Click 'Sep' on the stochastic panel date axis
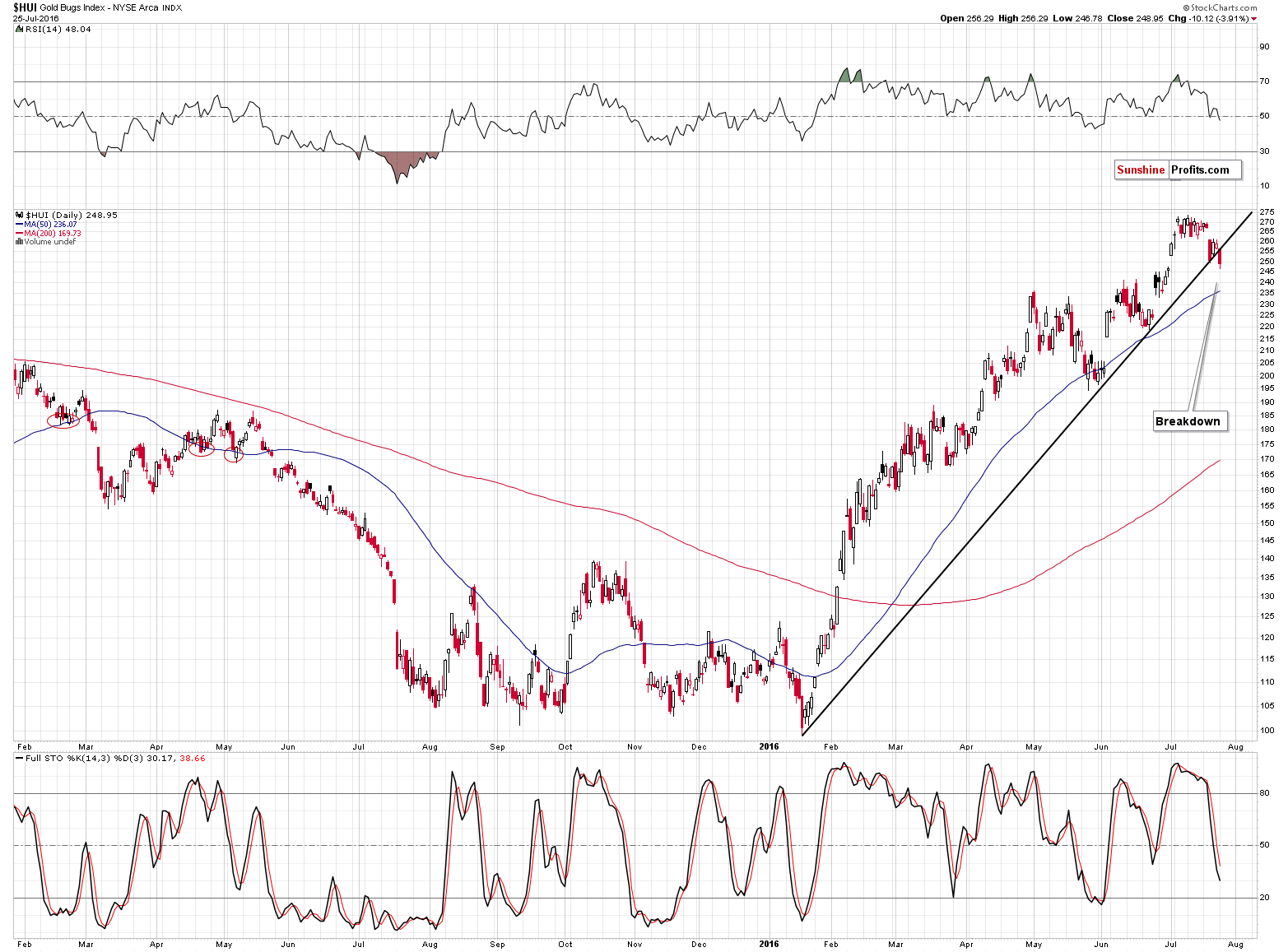The image size is (1288, 952). 497,945
